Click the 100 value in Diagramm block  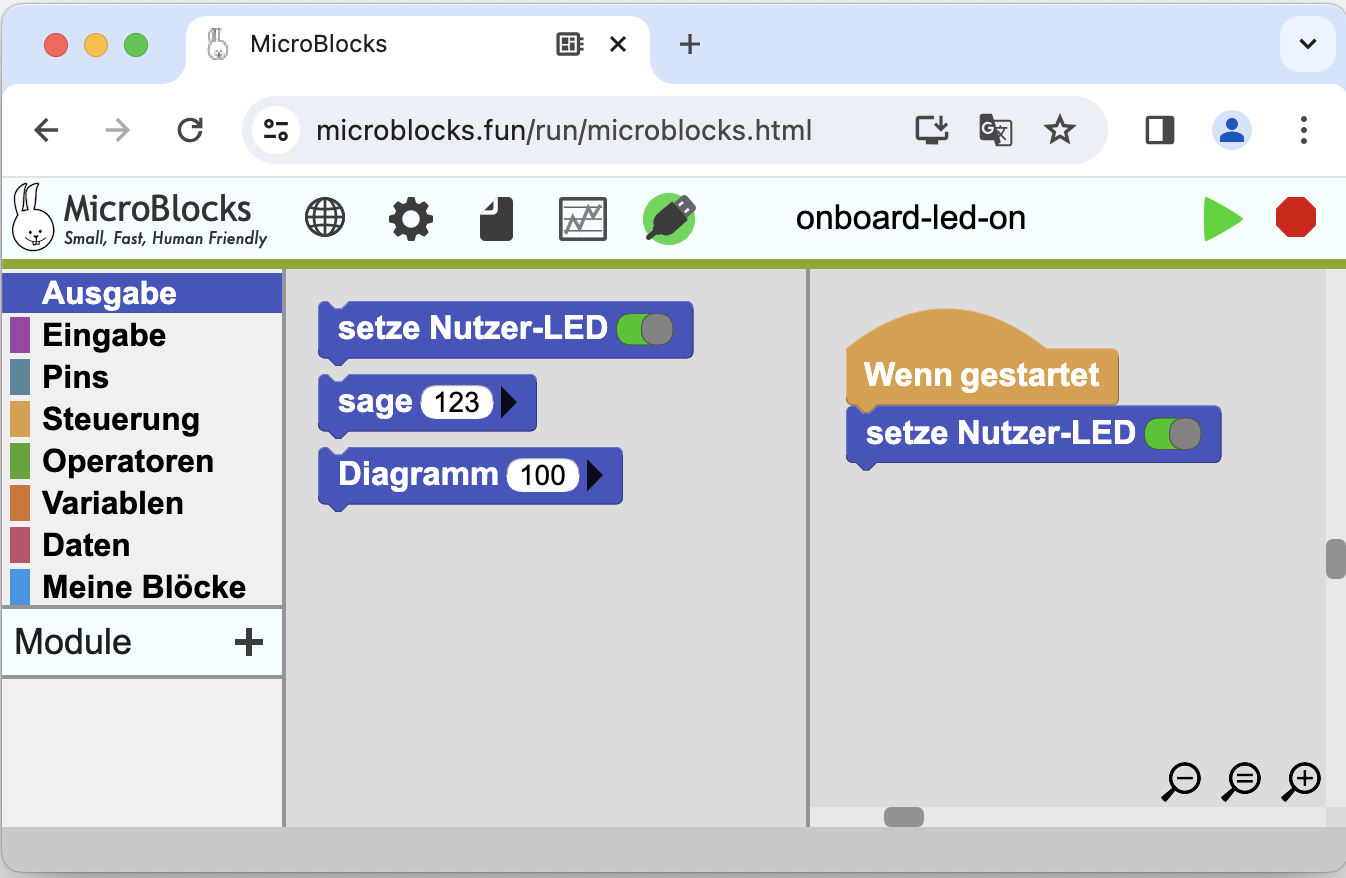[x=543, y=475]
